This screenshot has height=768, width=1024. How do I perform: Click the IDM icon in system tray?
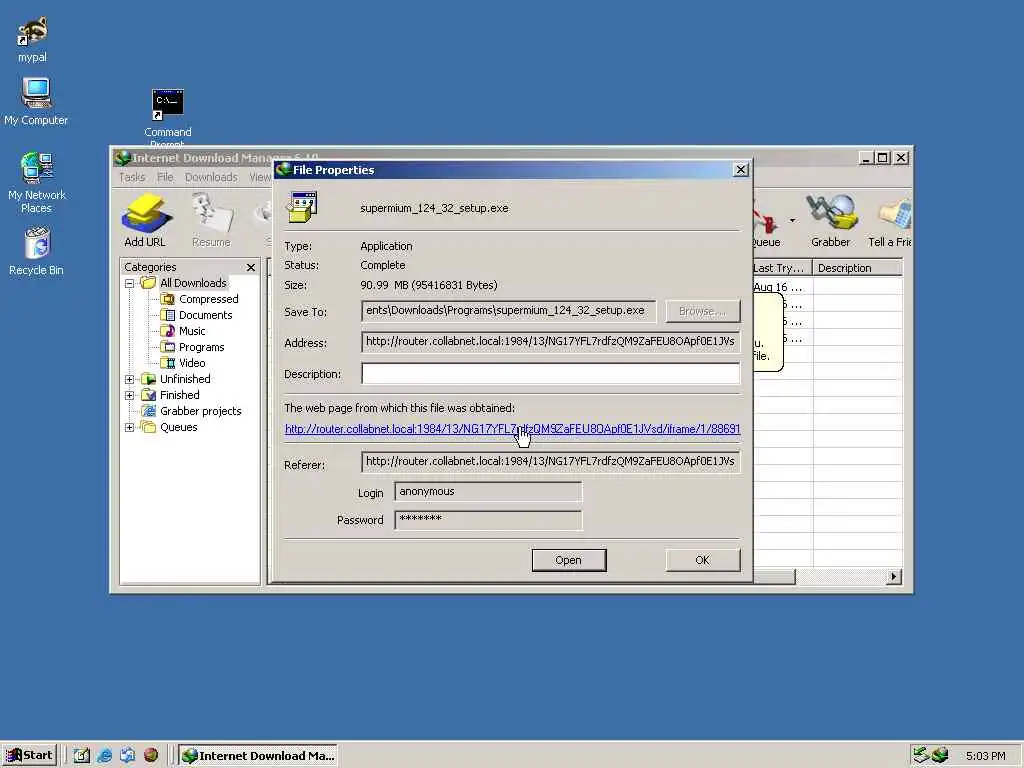[x=940, y=756]
